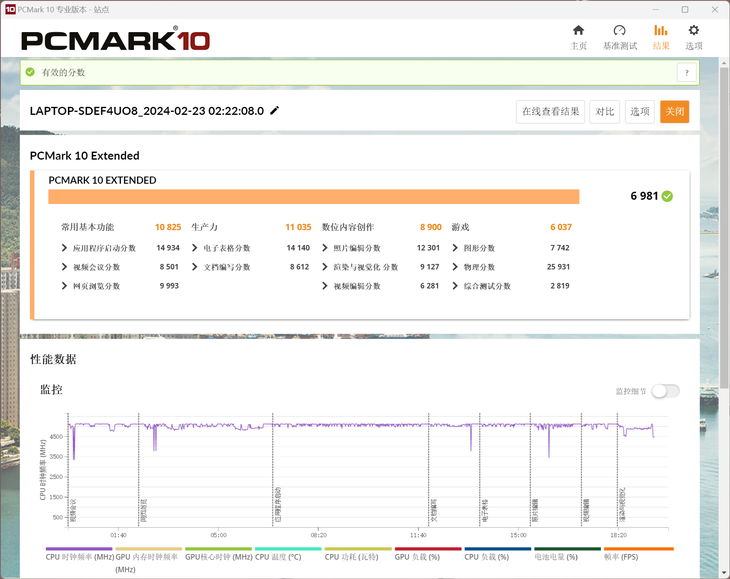This screenshot has width=730, height=579.
Task: Click the pencil icon to rename result
Action: point(275,110)
